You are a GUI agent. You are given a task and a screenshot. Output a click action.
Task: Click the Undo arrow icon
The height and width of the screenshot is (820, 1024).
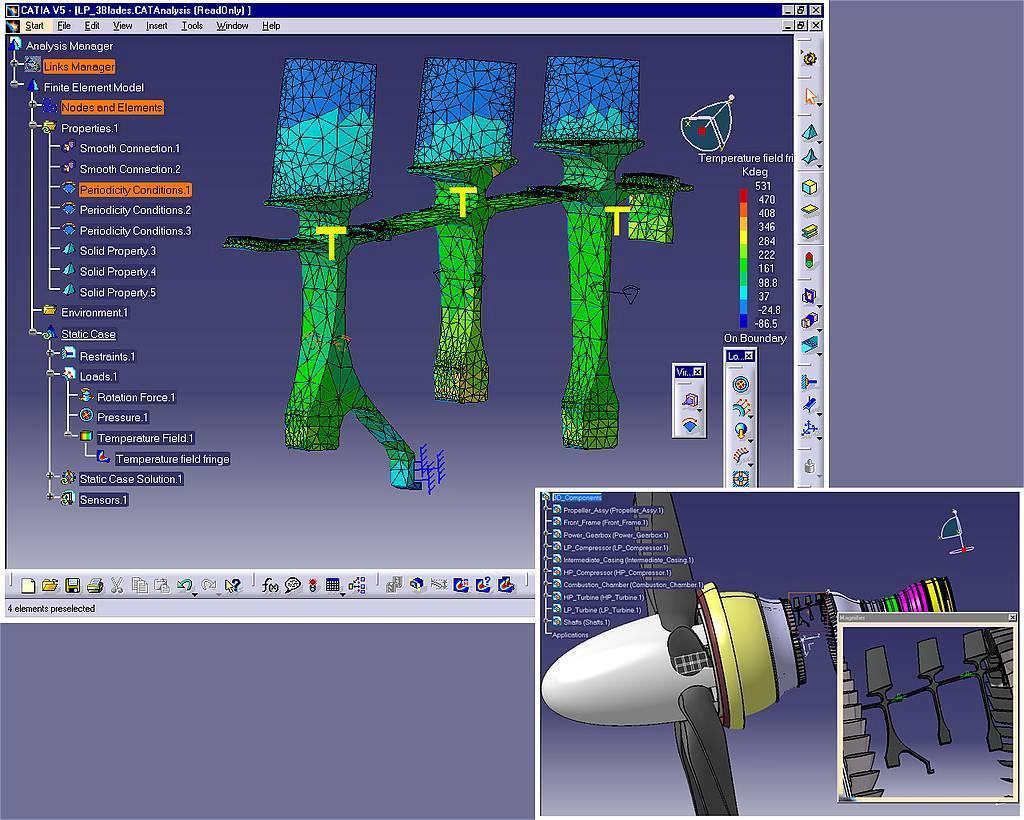point(184,585)
